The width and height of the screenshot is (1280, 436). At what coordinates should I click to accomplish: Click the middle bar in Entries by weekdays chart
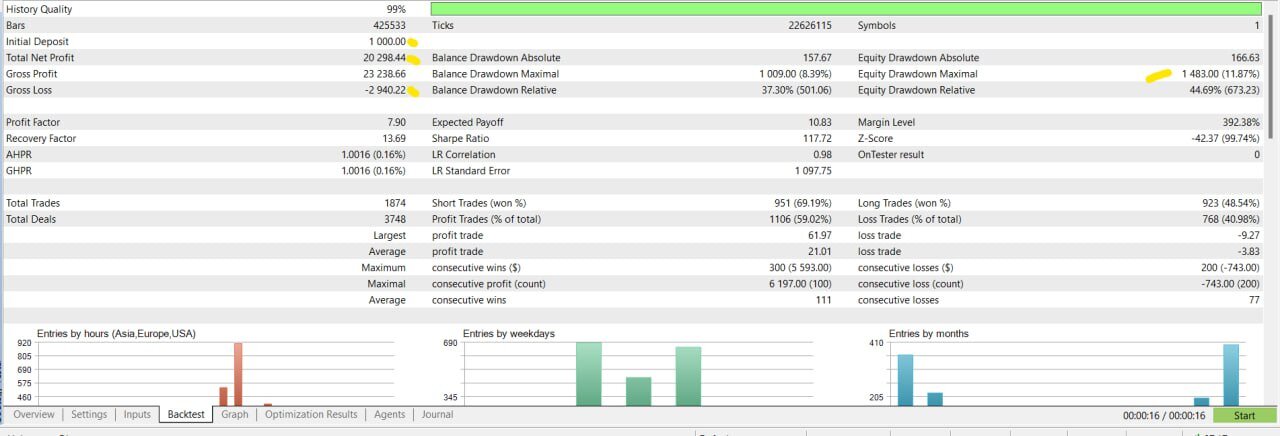638,391
